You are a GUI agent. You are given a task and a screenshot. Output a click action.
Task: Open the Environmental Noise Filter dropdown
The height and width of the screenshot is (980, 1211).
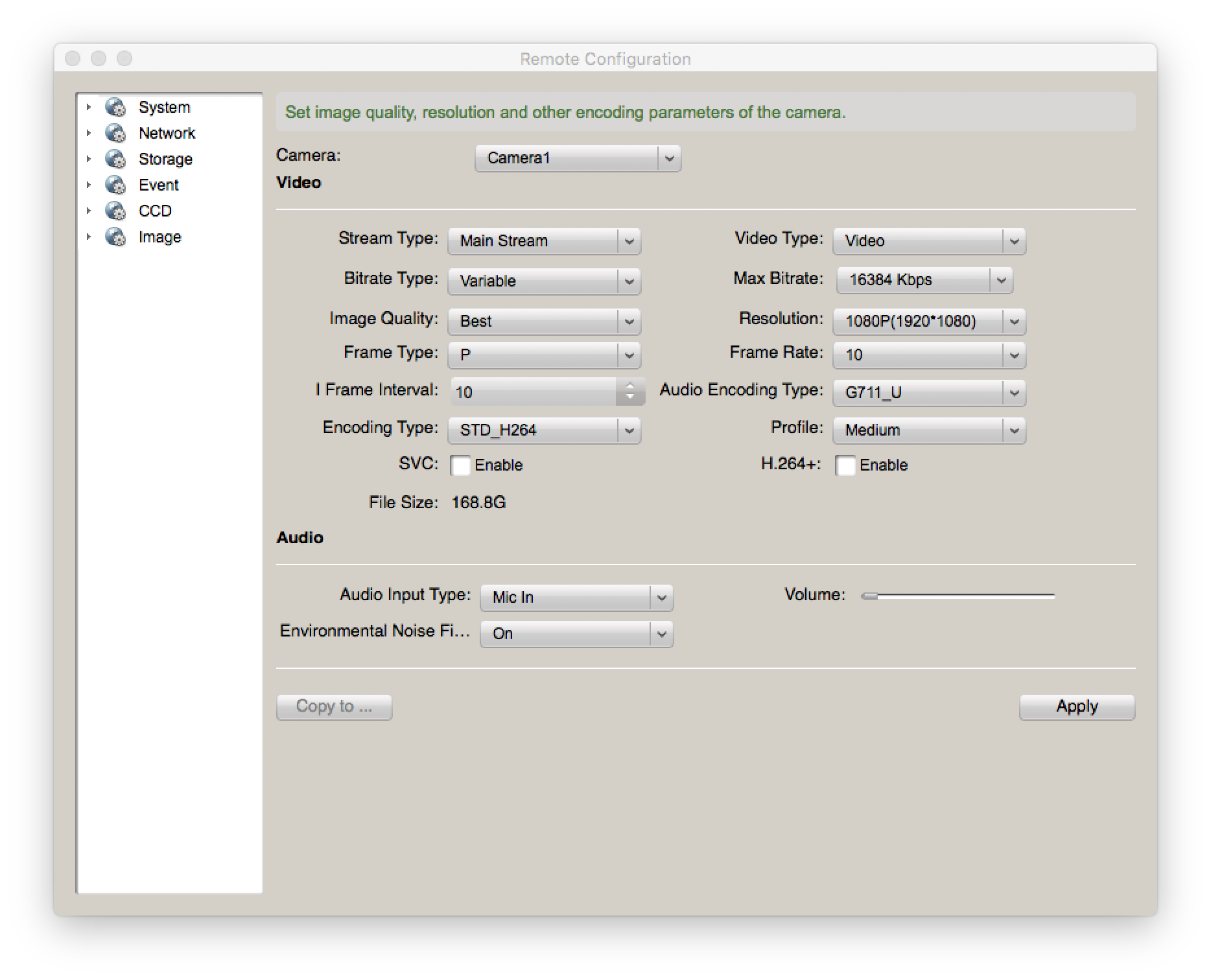(x=576, y=634)
